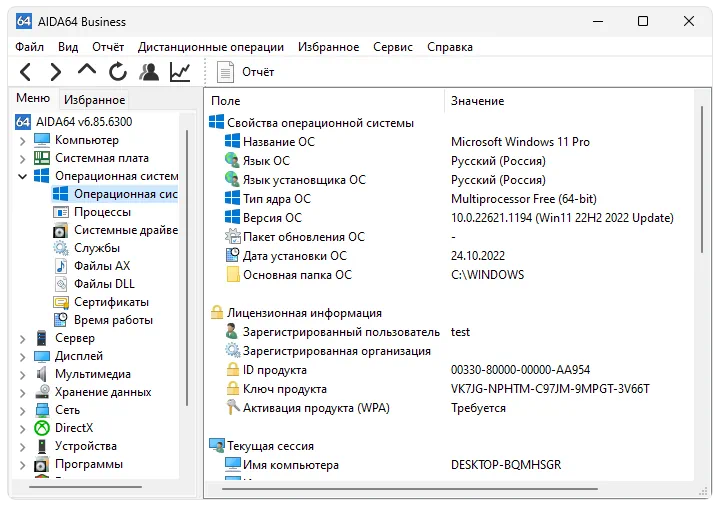The height and width of the screenshot is (505, 718).
Task: Click the details pane horizontal scrollbar
Action: click(x=410, y=489)
